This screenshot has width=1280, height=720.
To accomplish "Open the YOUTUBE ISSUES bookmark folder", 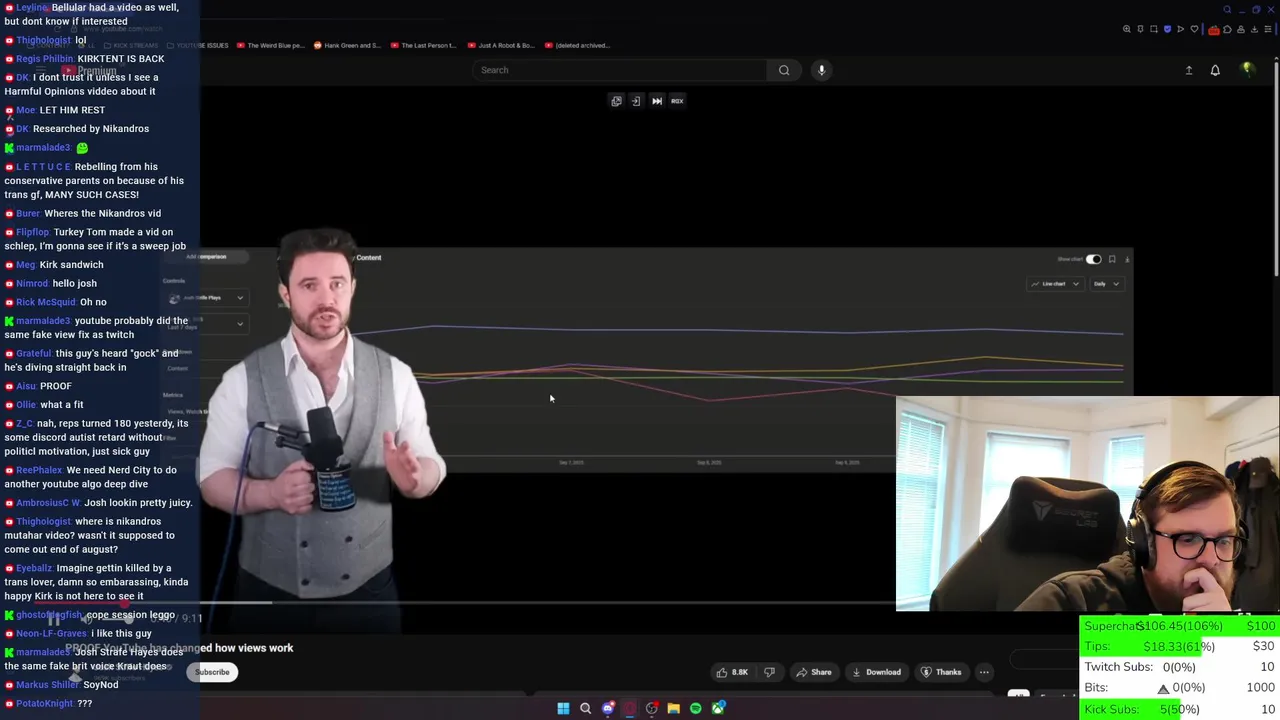I will [197, 45].
